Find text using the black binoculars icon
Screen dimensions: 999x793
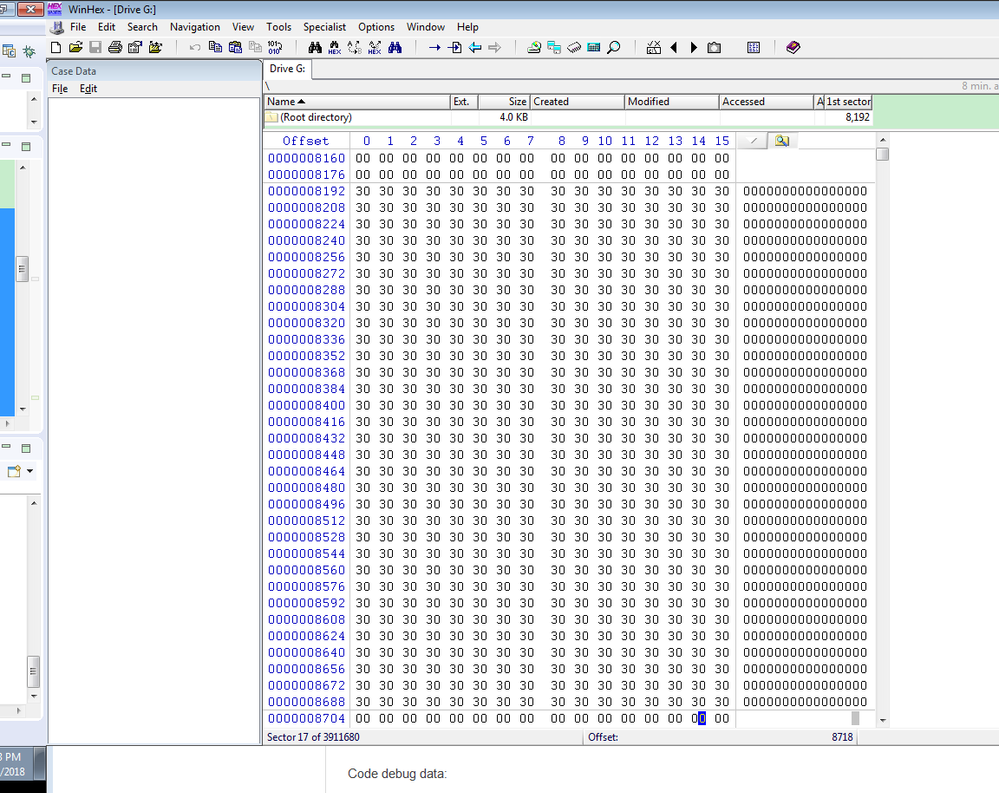[x=315, y=47]
